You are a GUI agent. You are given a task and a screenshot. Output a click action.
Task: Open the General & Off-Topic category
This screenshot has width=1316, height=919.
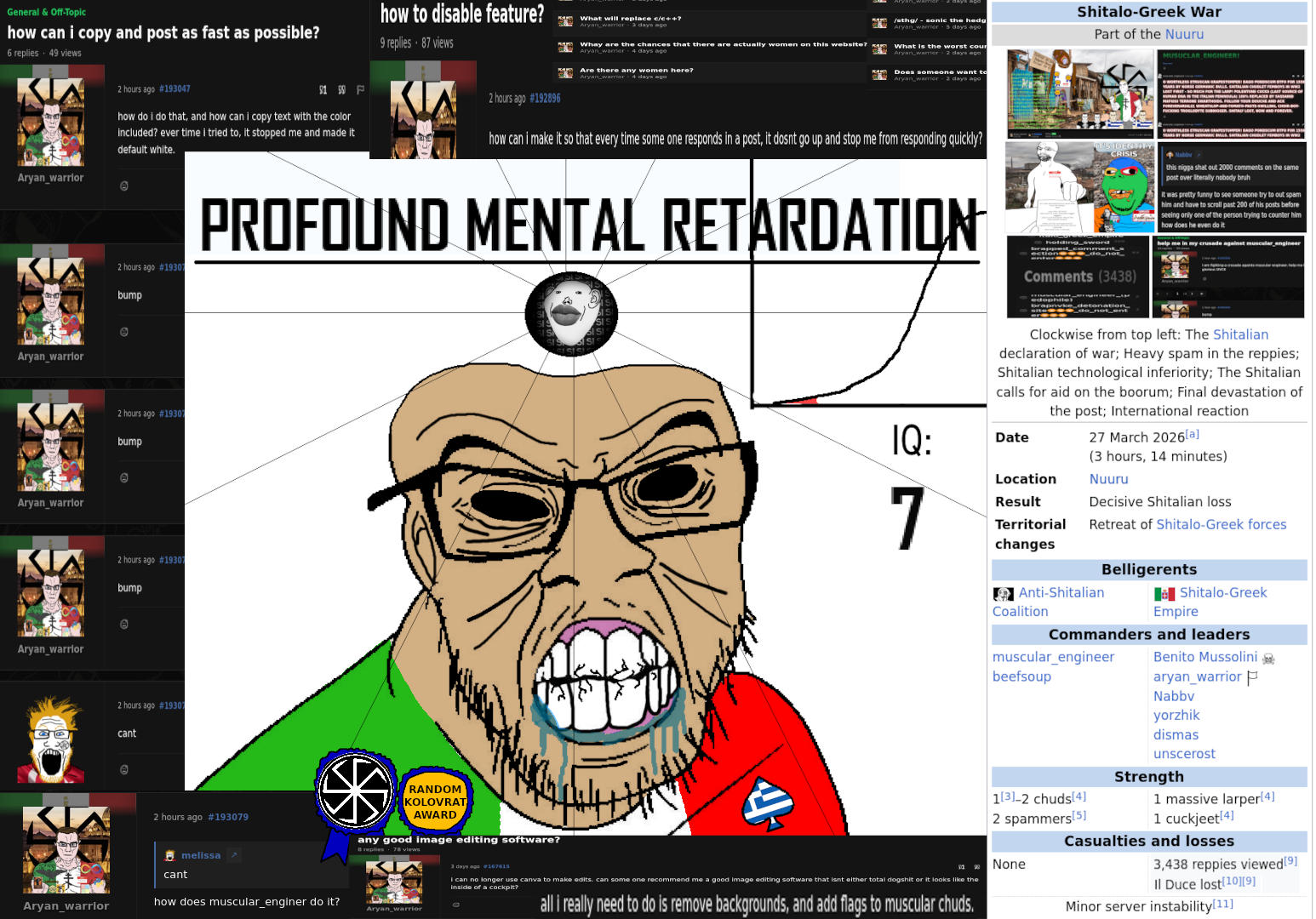pyautogui.click(x=47, y=12)
